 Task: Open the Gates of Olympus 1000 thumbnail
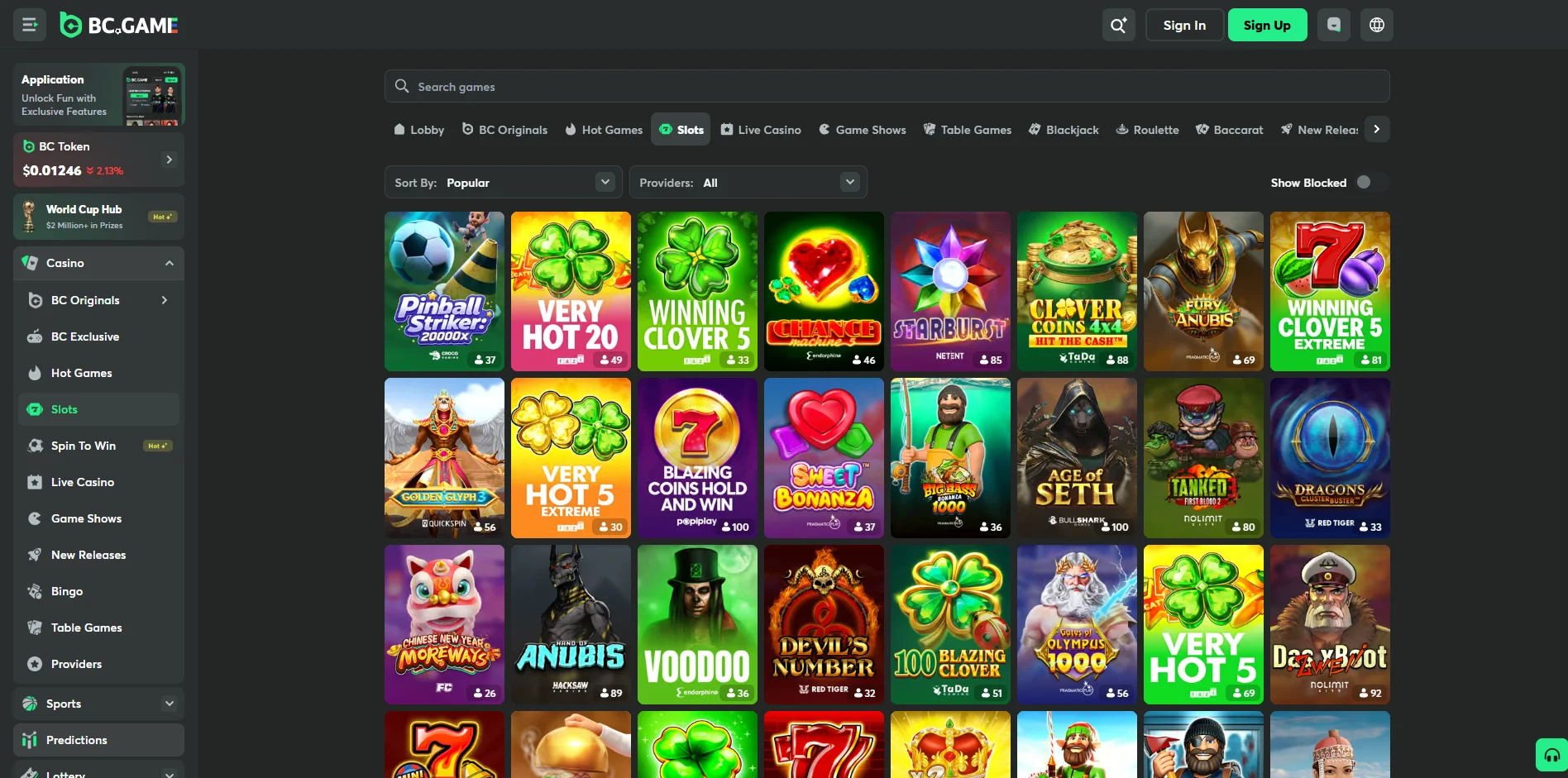coord(1077,624)
